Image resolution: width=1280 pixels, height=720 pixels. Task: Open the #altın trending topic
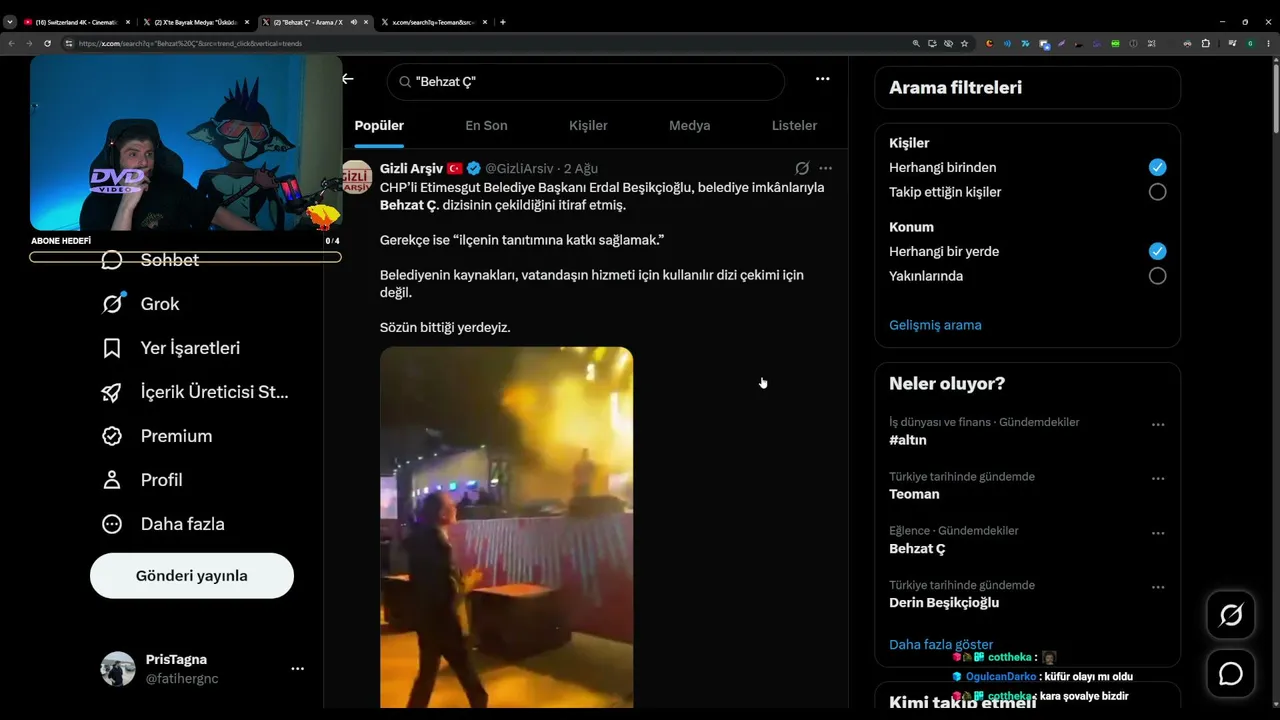(x=908, y=440)
